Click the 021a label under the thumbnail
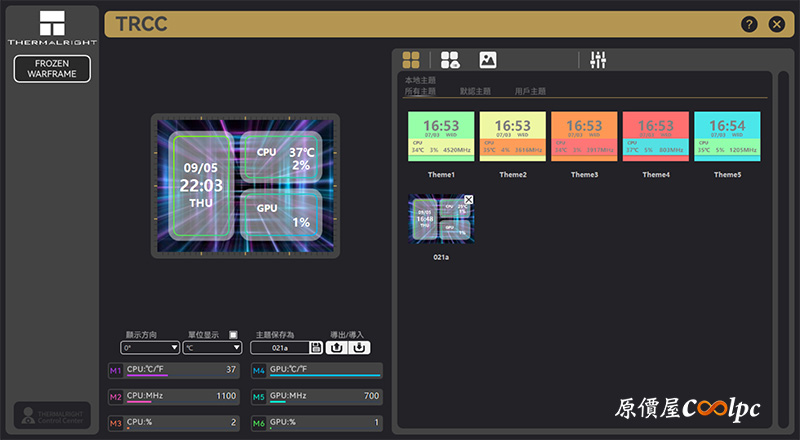 tap(441, 257)
